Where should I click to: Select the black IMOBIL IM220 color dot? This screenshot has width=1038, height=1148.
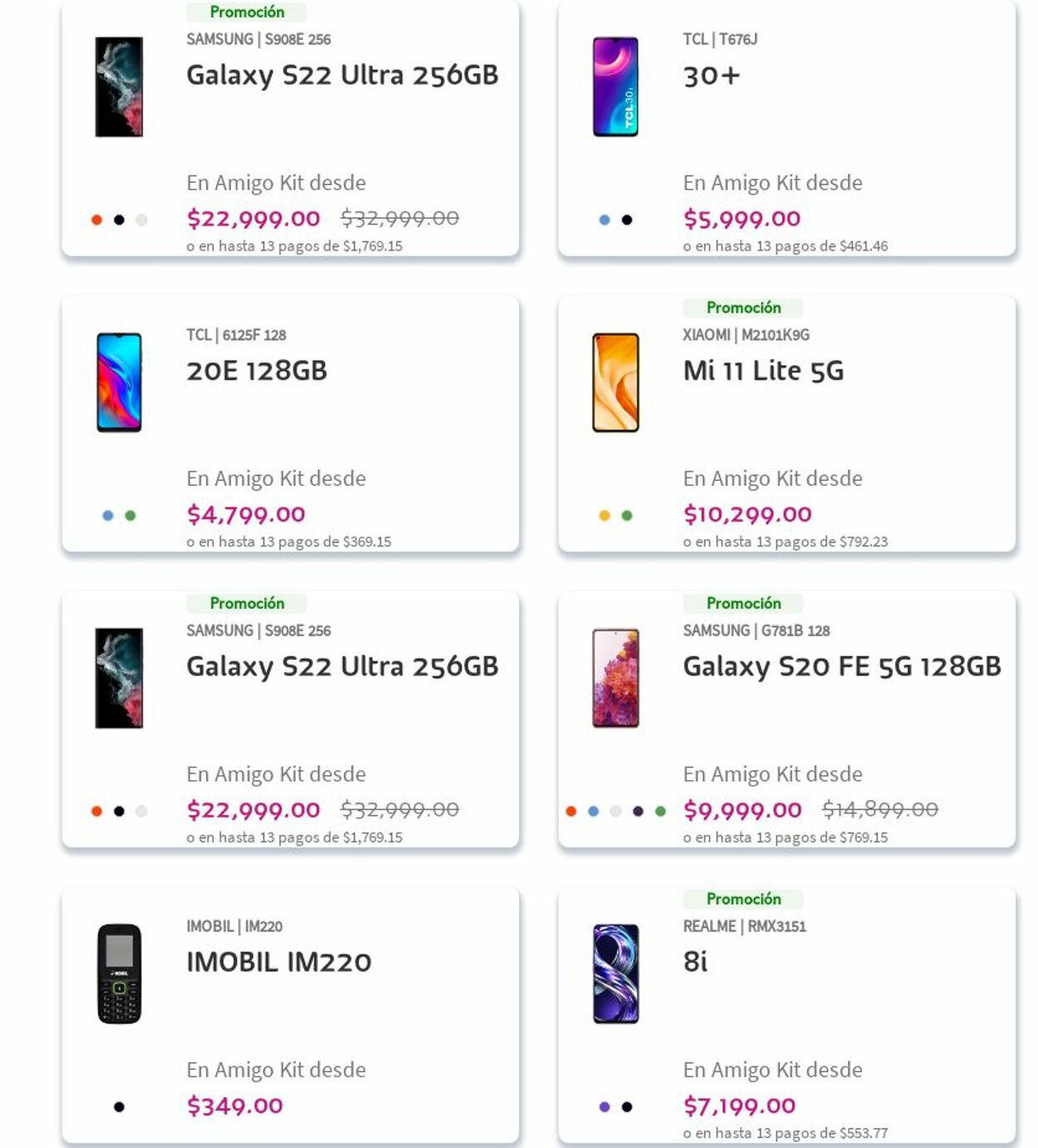119,1107
